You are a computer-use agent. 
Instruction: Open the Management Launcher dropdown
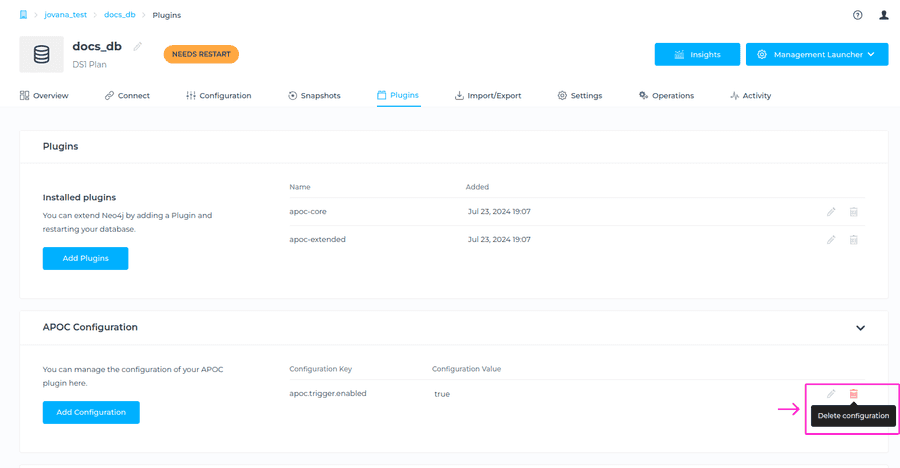tap(817, 54)
